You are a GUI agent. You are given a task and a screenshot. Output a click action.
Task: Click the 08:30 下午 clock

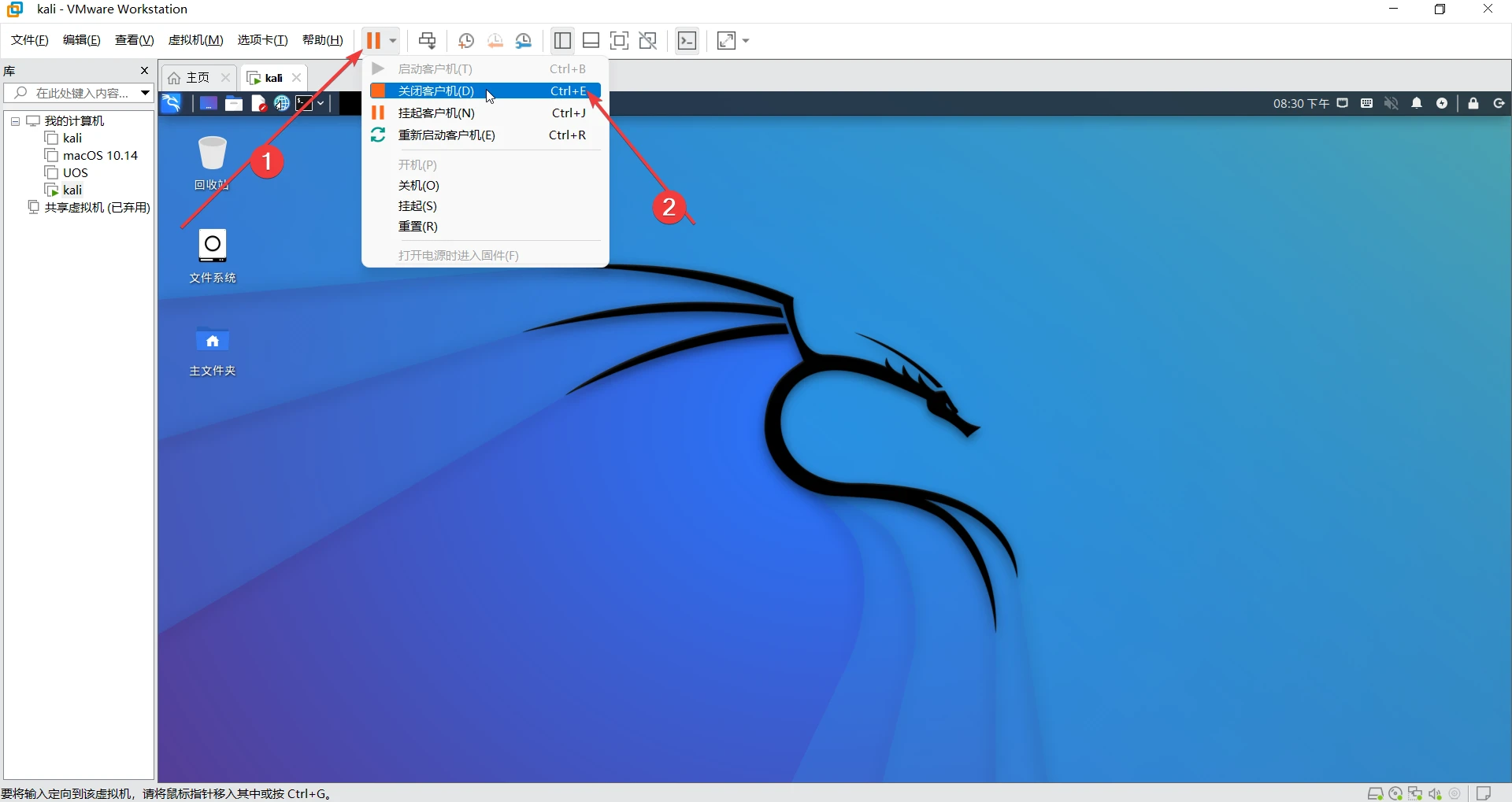pos(1301,103)
